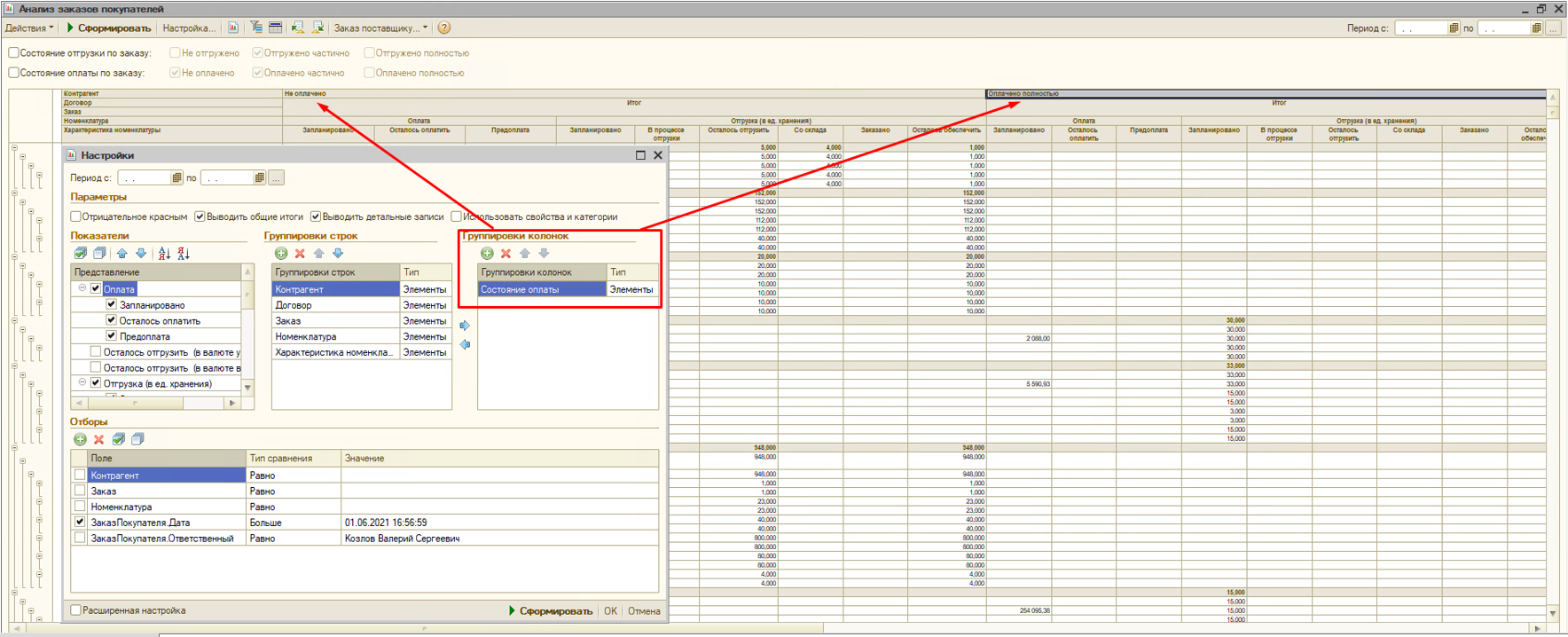Screen dimensions: 1568x637
Task: Delete selected filter in Отборы
Action: [x=99, y=439]
